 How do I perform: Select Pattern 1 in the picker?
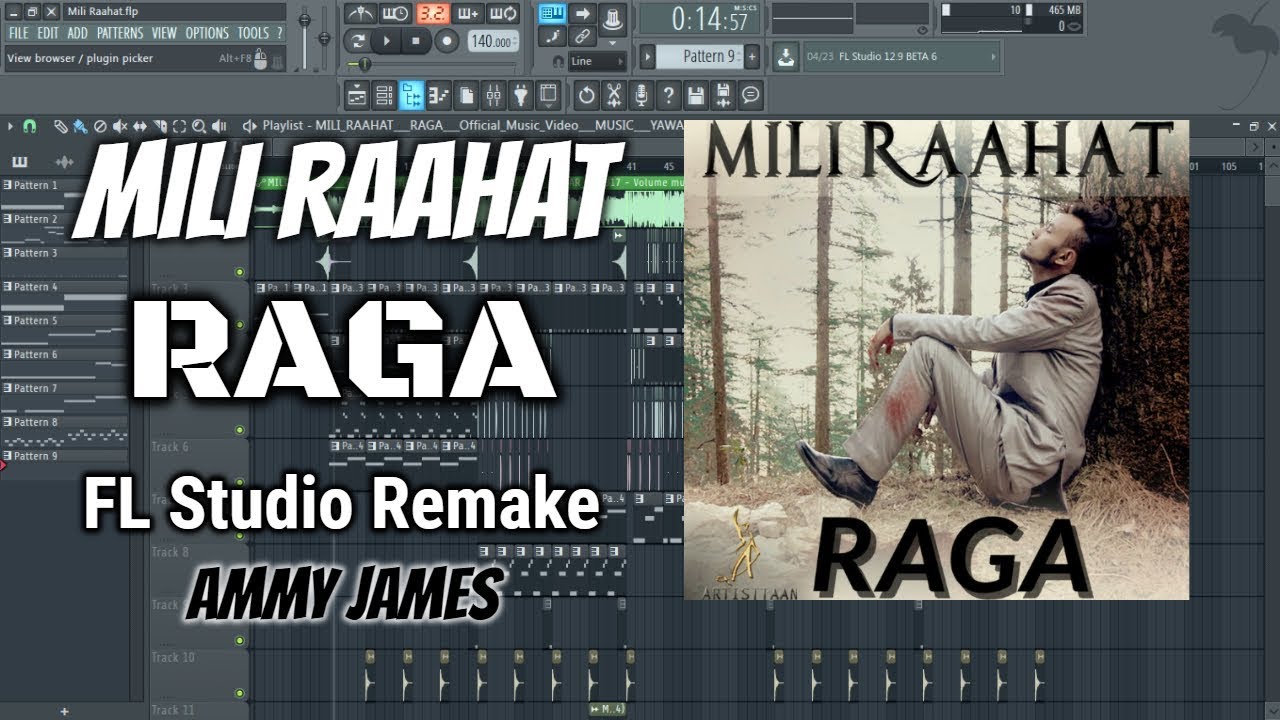click(x=64, y=185)
